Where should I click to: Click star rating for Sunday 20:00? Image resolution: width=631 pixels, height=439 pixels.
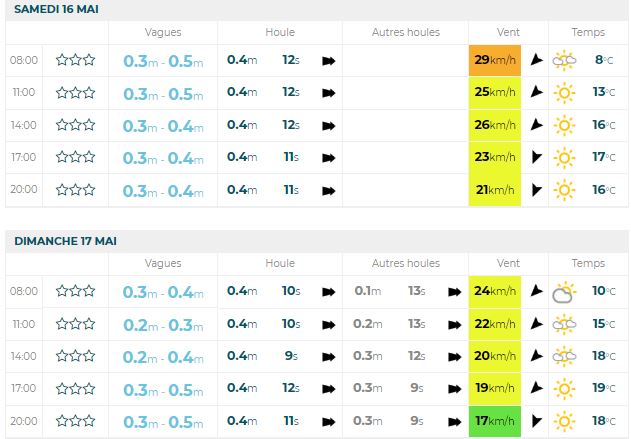(x=76, y=421)
